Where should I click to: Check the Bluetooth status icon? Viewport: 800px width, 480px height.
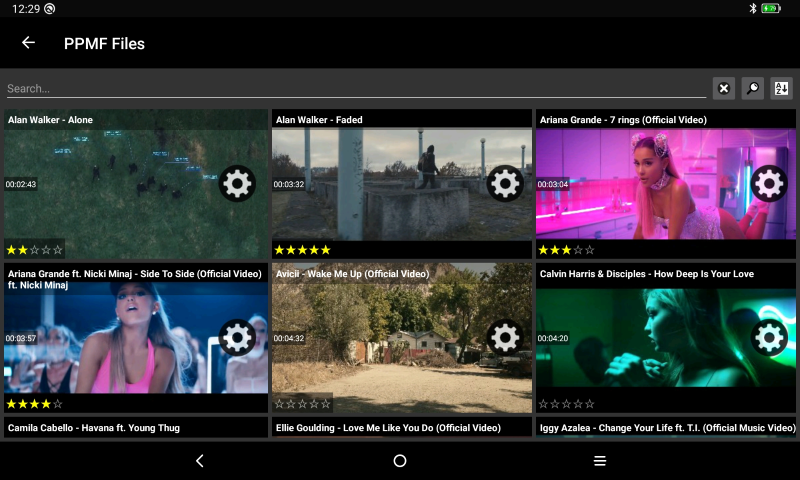(753, 8)
